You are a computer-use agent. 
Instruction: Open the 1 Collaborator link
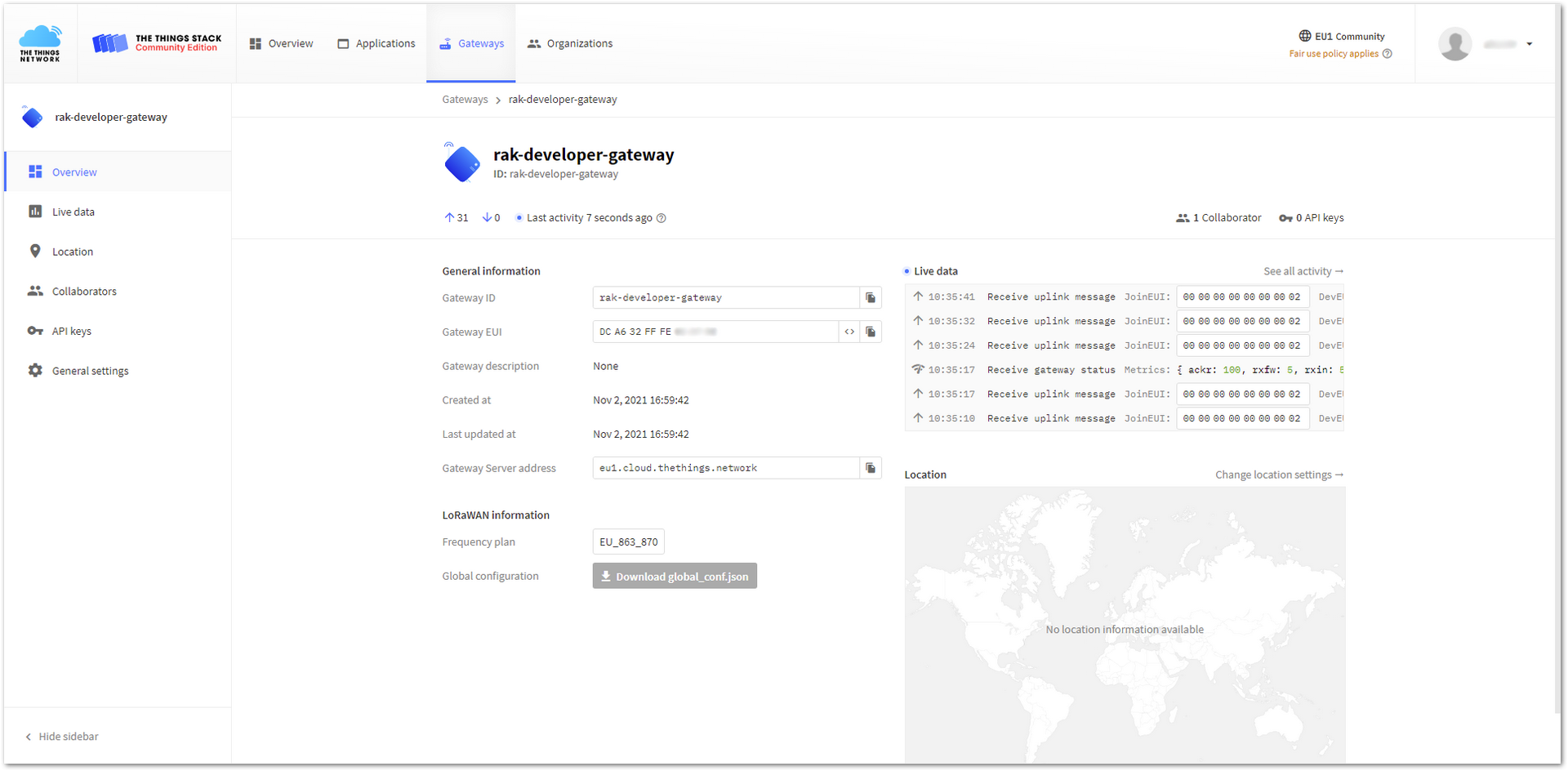pos(1218,218)
